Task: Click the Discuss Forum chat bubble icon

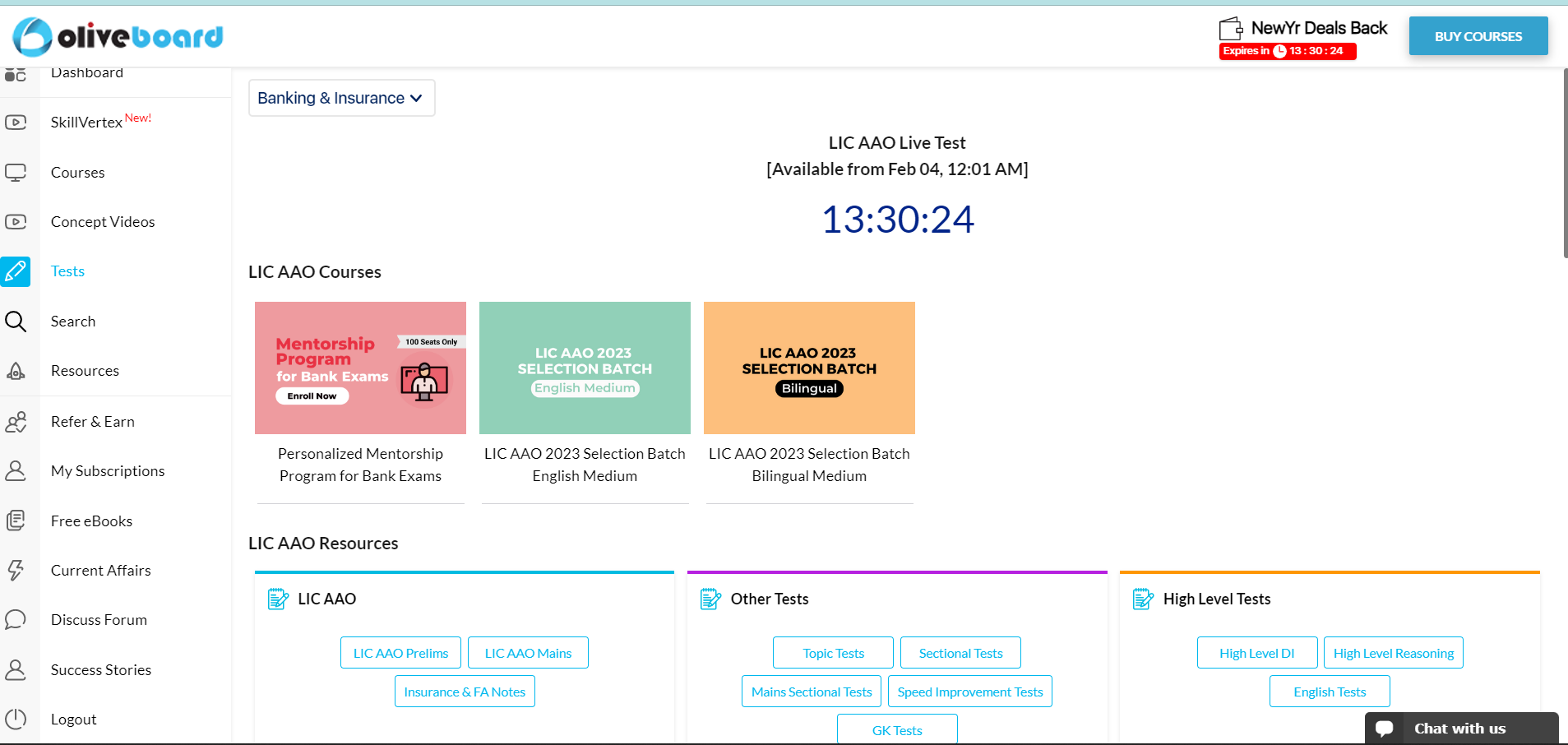Action: pyautogui.click(x=16, y=619)
